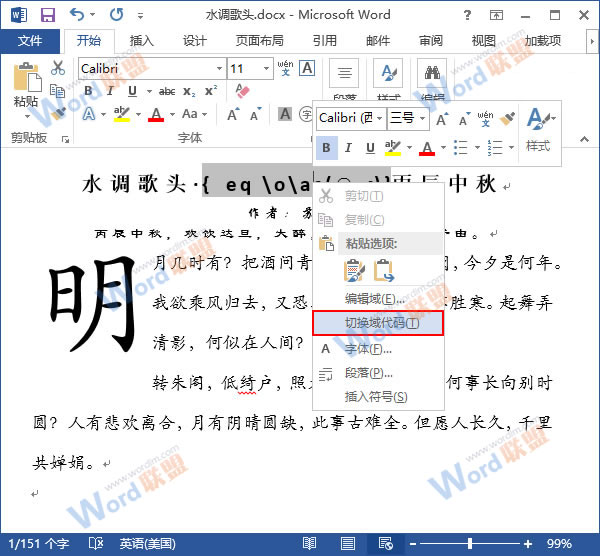Collapse the ribbon with the arrow
This screenshot has width=600, height=556.
[585, 139]
